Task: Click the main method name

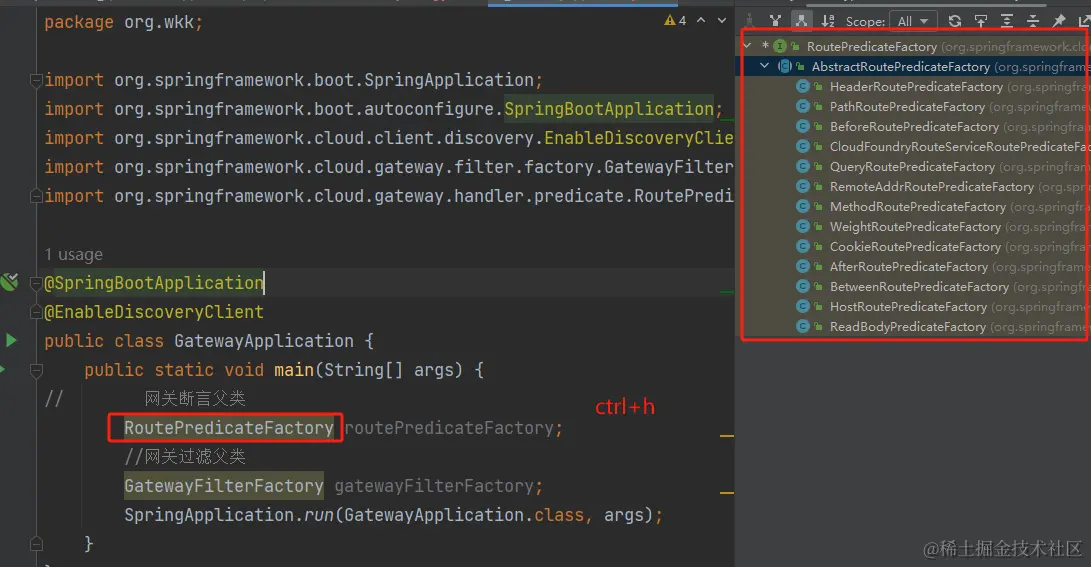Action: coord(294,370)
